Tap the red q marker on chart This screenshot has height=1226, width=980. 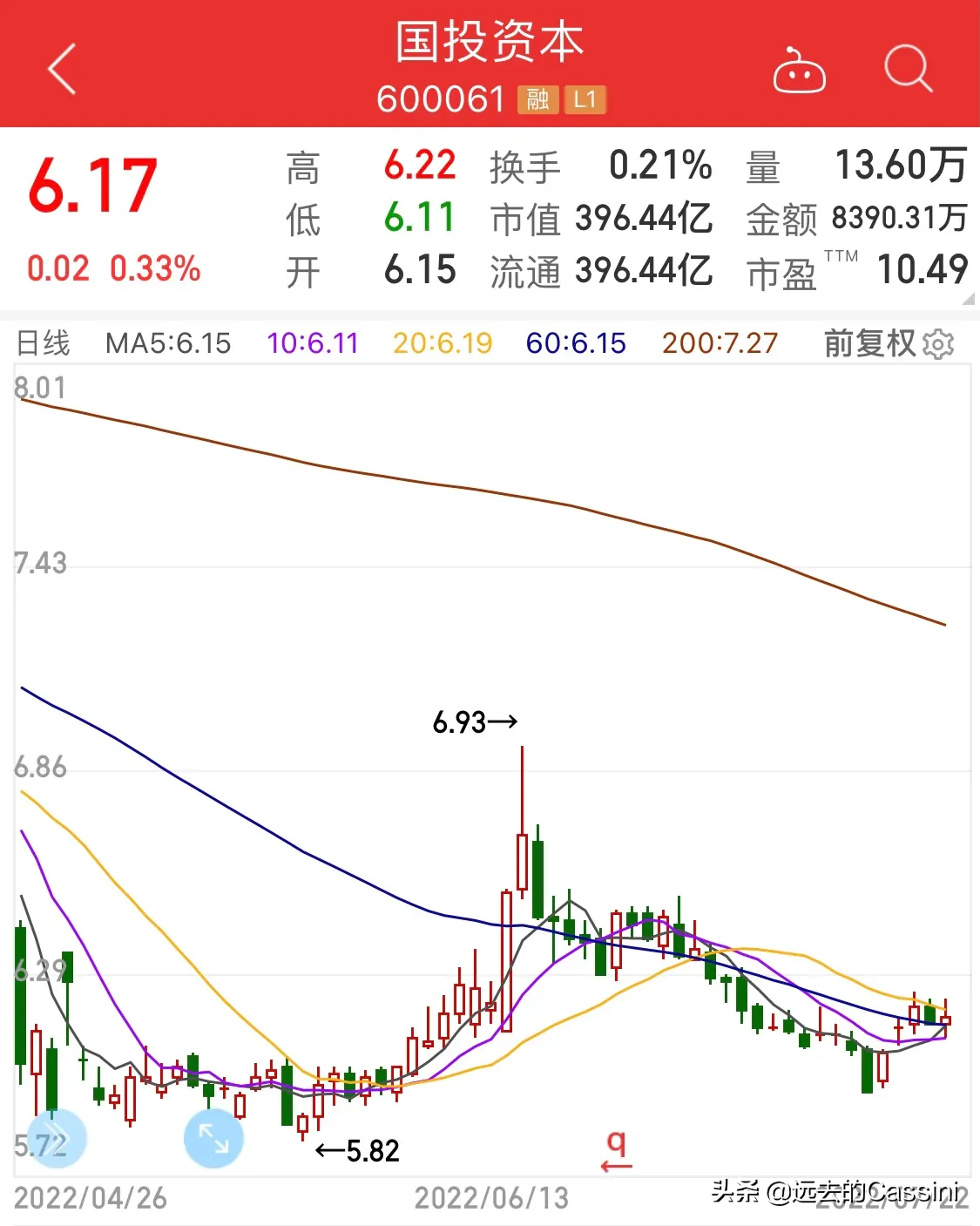click(616, 1150)
